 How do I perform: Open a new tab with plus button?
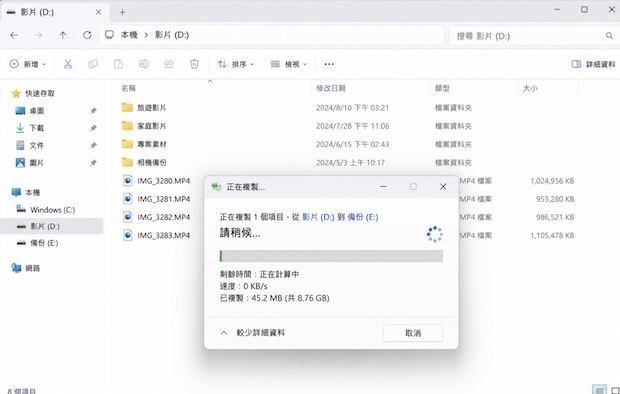pyautogui.click(x=122, y=13)
